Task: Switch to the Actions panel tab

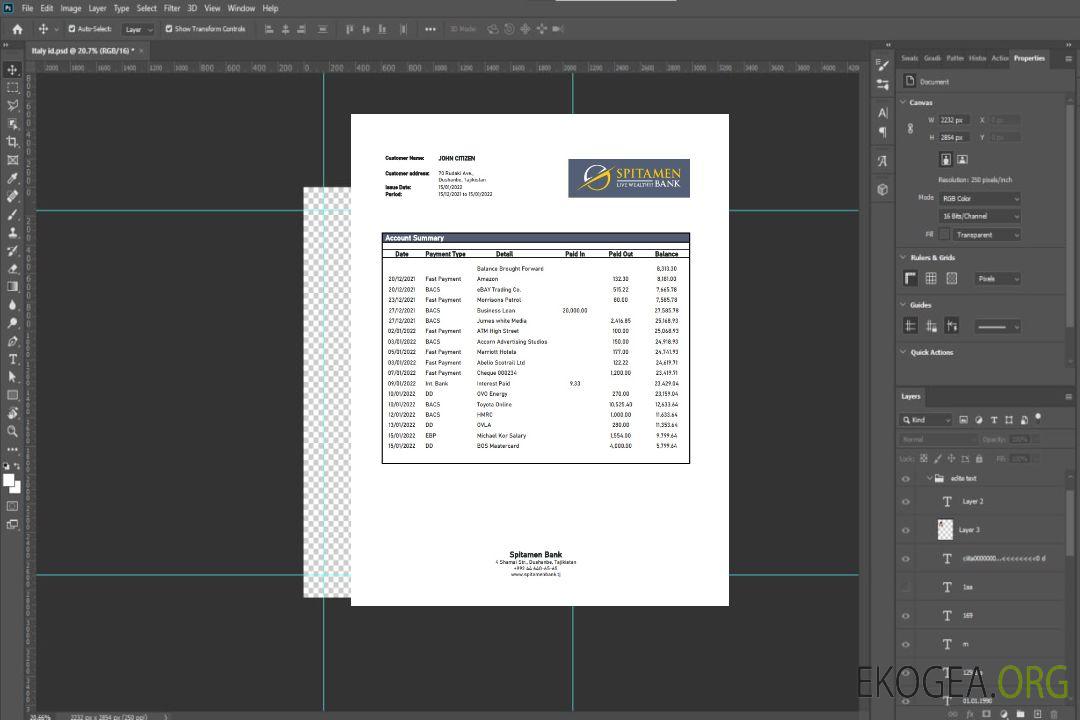Action: coord(999,58)
